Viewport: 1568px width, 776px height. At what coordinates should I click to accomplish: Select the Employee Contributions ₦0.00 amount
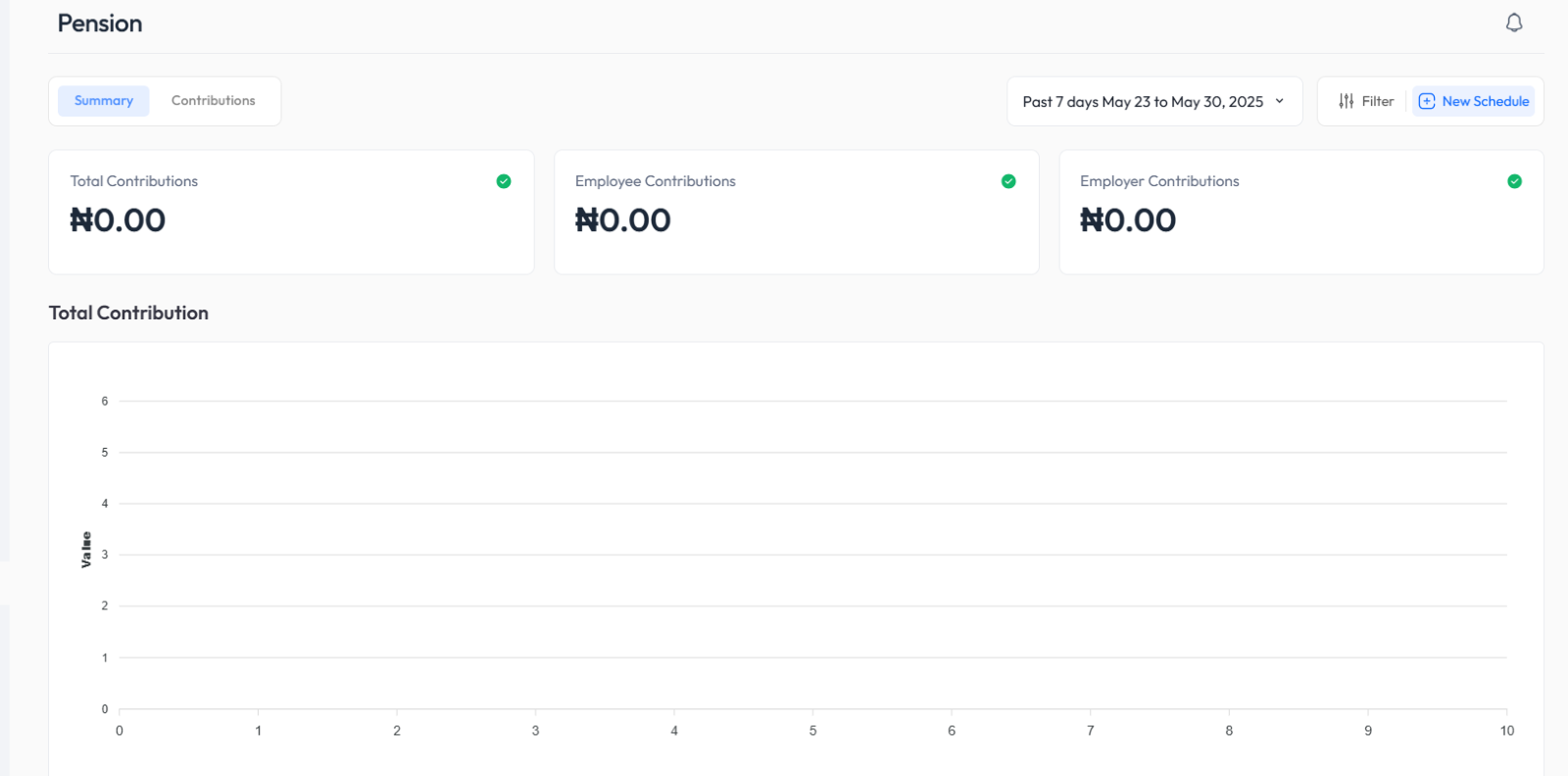pyautogui.click(x=623, y=220)
